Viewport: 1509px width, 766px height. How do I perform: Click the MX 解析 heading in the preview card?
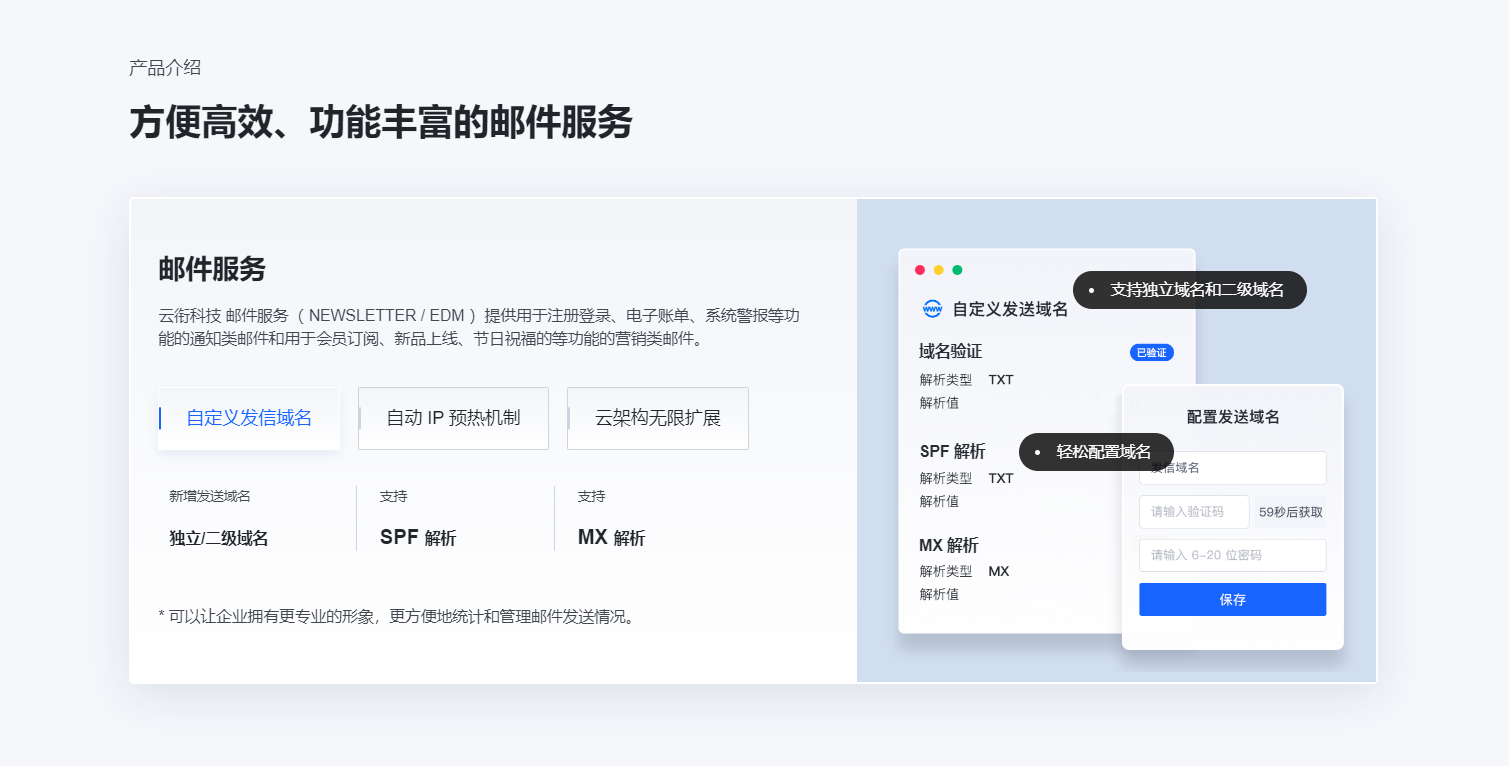pyautogui.click(x=948, y=545)
